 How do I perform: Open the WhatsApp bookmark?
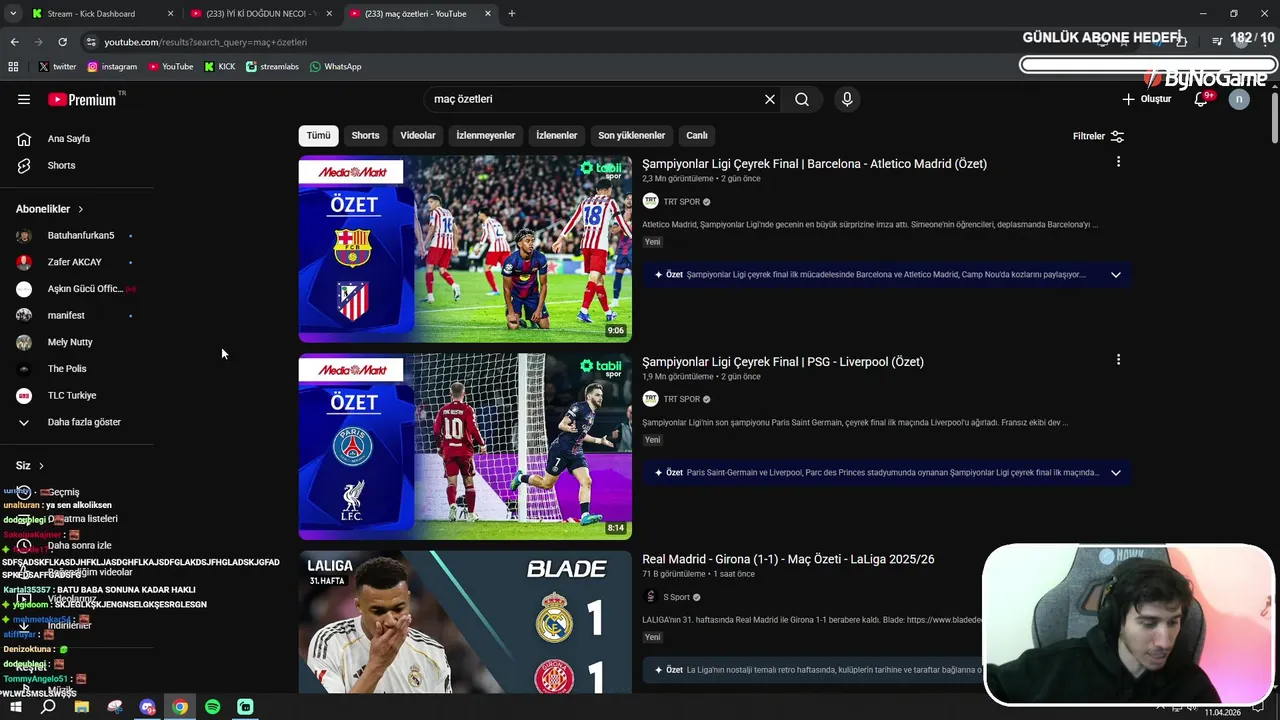coord(335,67)
